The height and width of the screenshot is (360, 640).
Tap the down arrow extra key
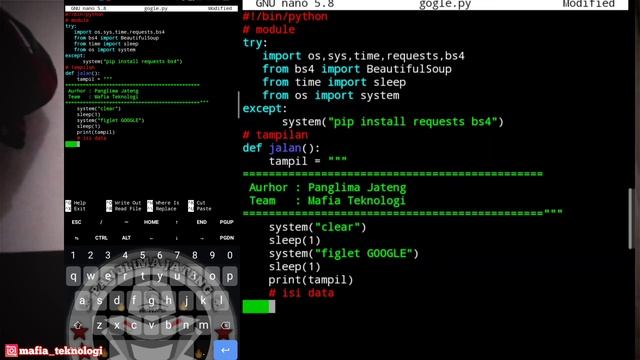[177, 238]
